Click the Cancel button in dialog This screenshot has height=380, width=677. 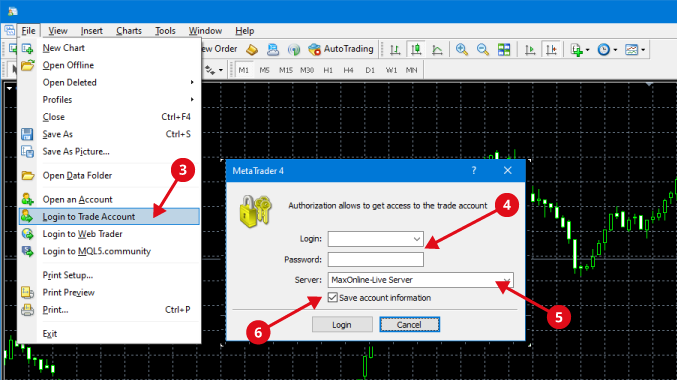click(x=409, y=324)
